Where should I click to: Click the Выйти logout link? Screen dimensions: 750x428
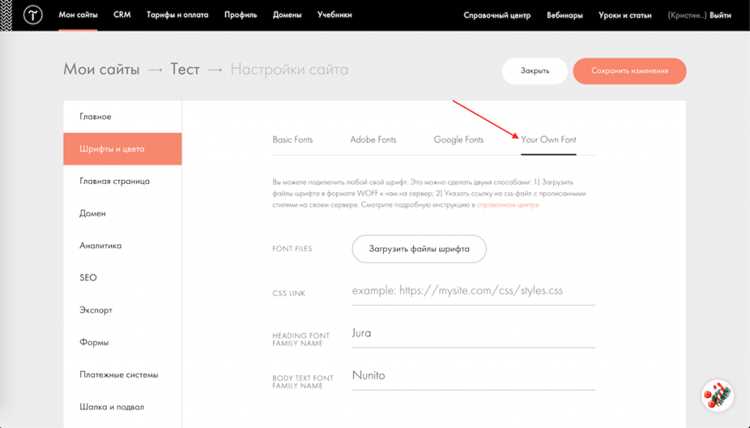[720, 15]
